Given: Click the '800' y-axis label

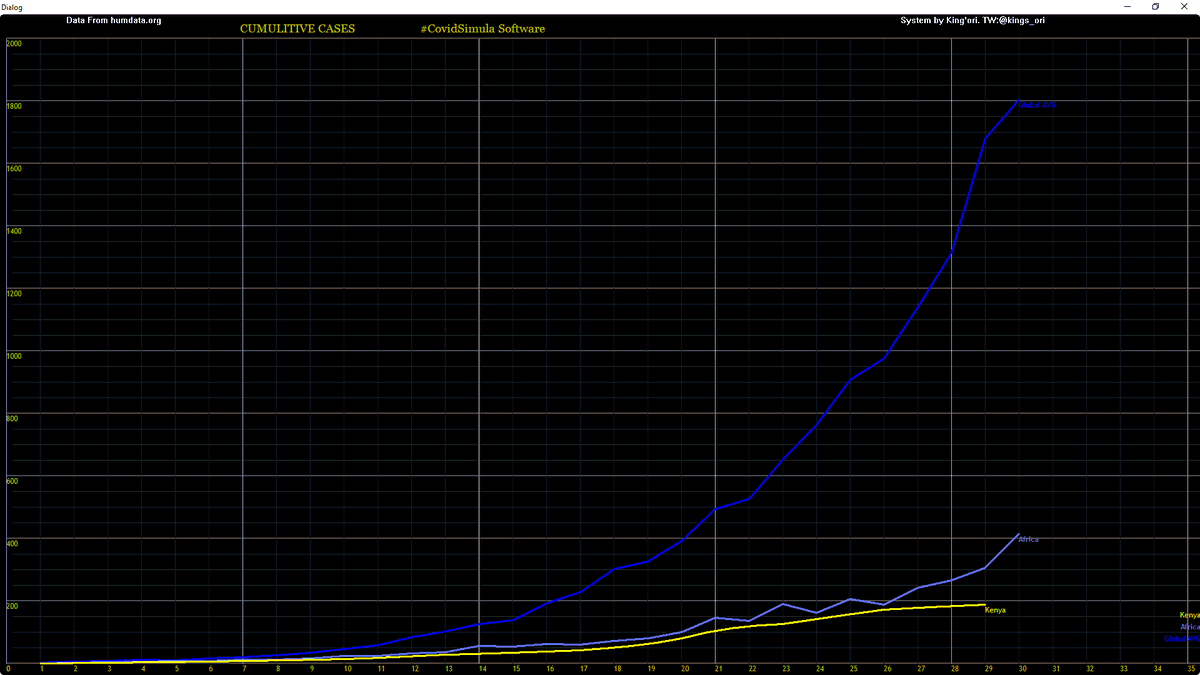Looking at the screenshot, I should 12,419.
